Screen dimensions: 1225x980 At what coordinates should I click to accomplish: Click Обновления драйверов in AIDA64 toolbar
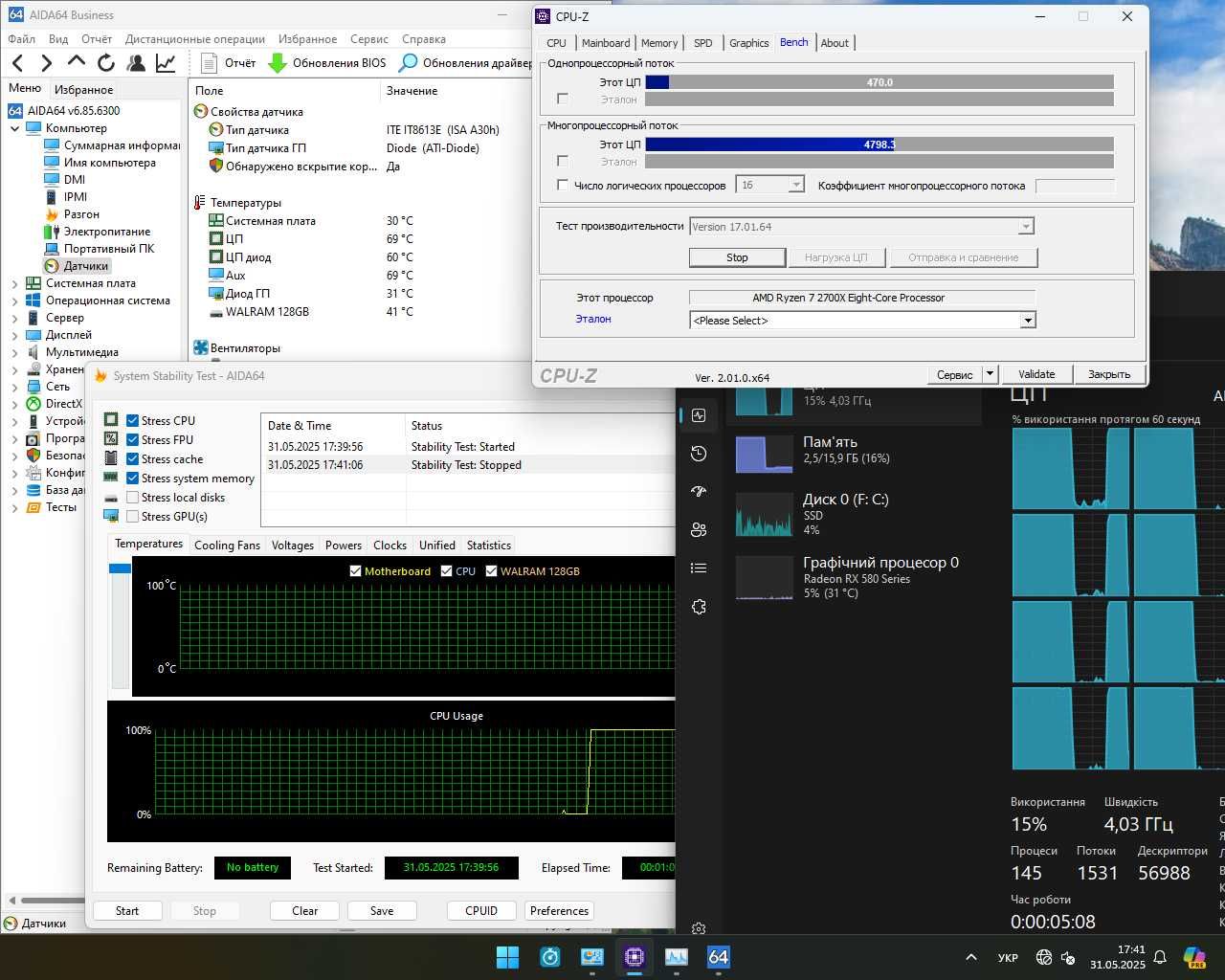click(x=465, y=63)
